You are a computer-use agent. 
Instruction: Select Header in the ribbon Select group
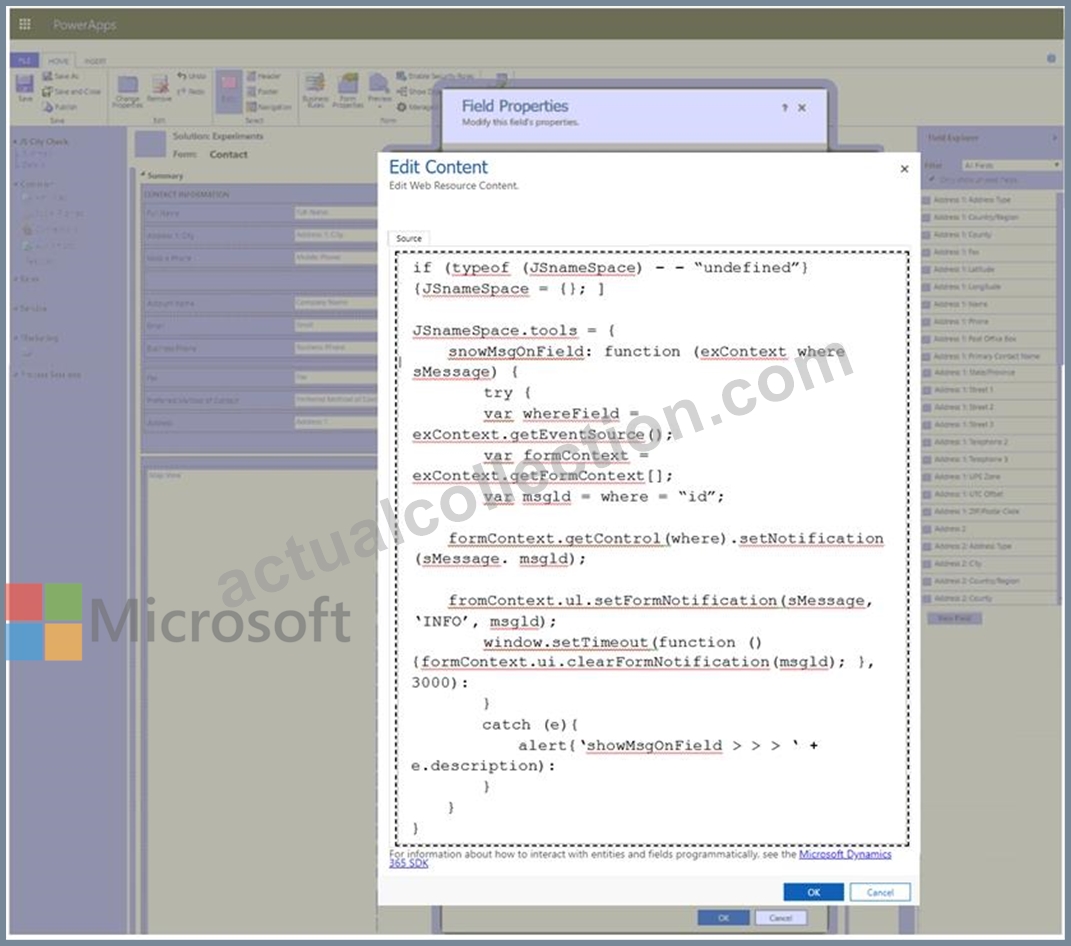[x=264, y=76]
